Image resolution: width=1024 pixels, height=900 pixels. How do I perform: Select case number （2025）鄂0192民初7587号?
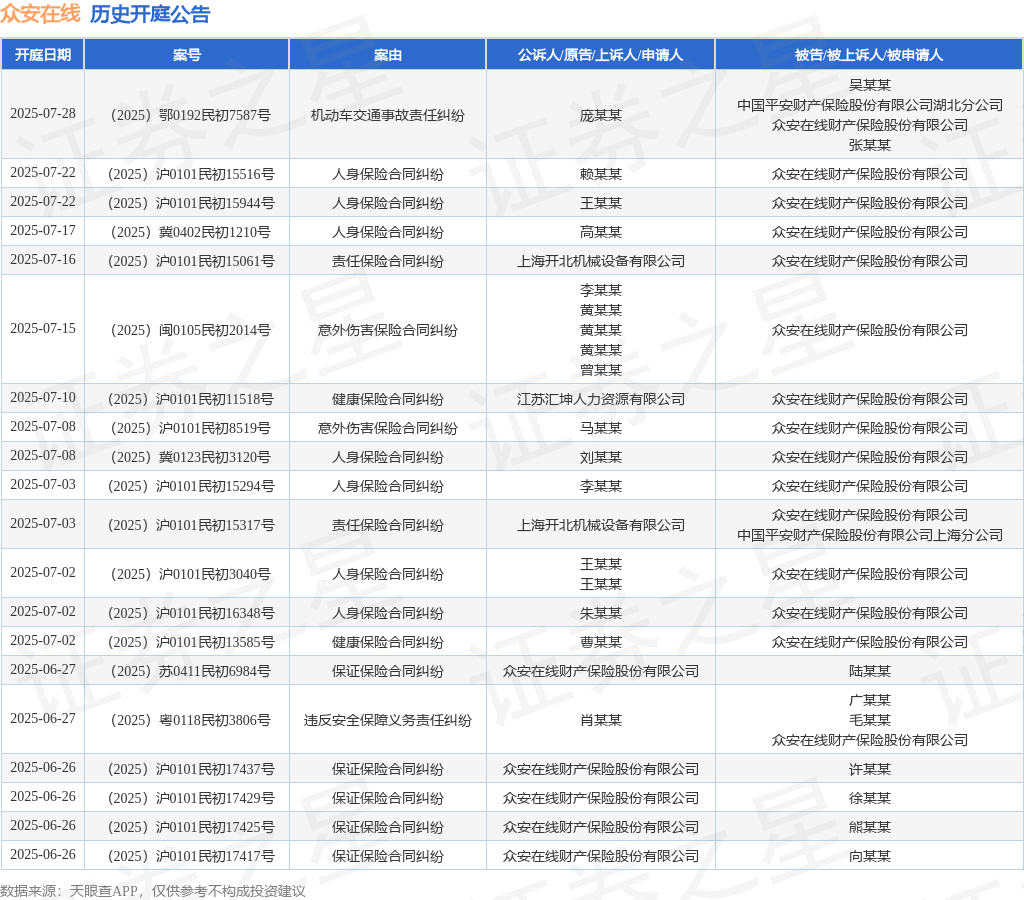[x=187, y=115]
